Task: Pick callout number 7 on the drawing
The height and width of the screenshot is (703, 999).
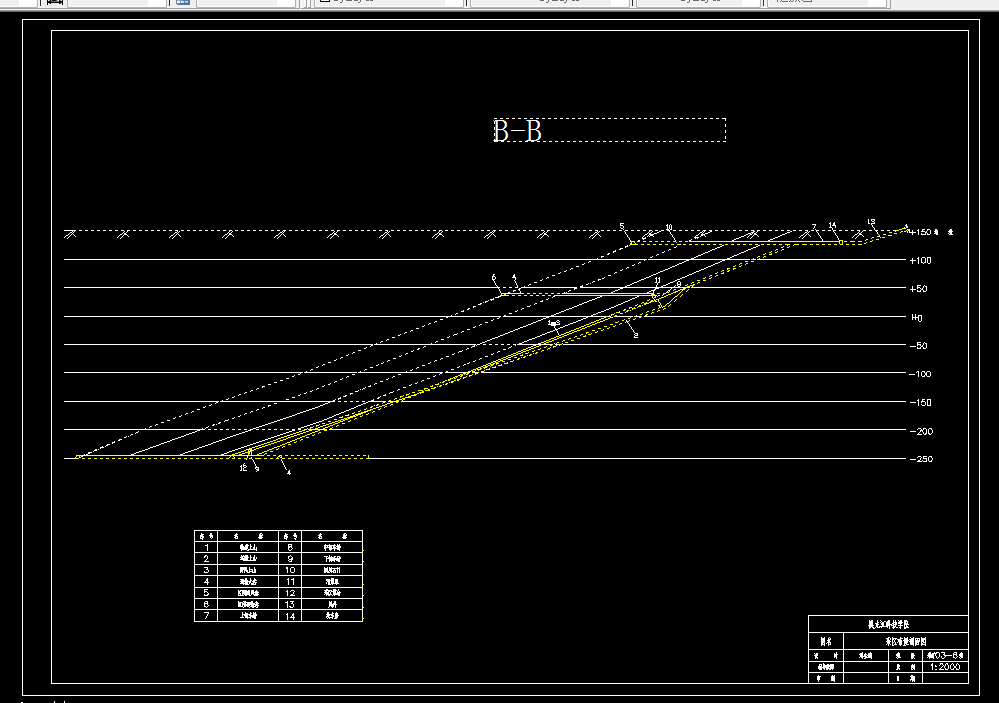Action: [x=814, y=227]
